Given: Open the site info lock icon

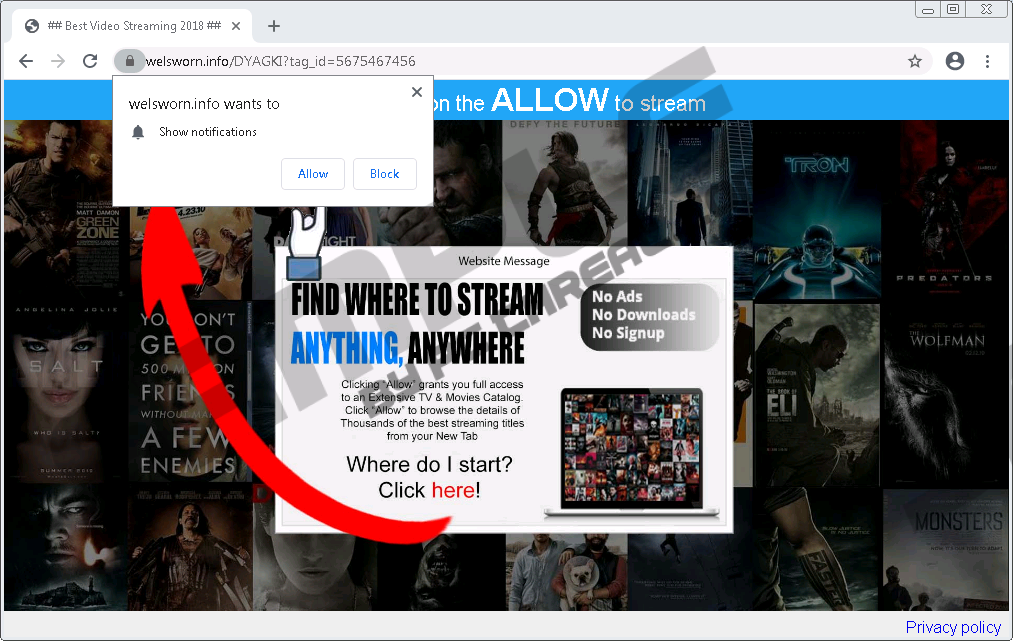Looking at the screenshot, I should coord(129,61).
